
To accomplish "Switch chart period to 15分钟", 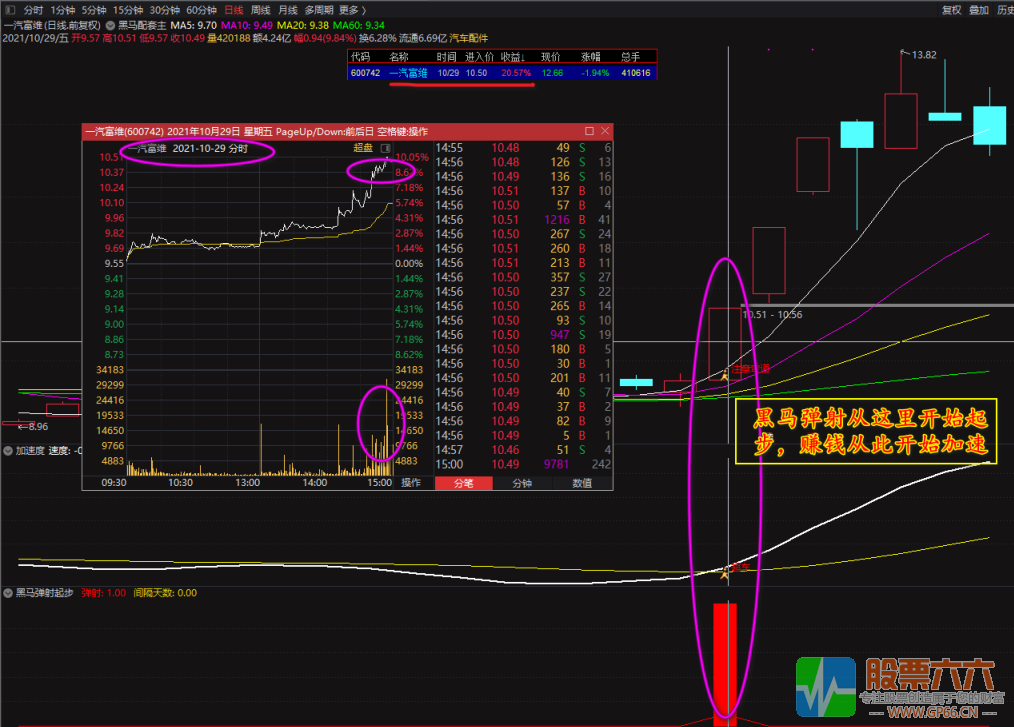I will point(127,10).
